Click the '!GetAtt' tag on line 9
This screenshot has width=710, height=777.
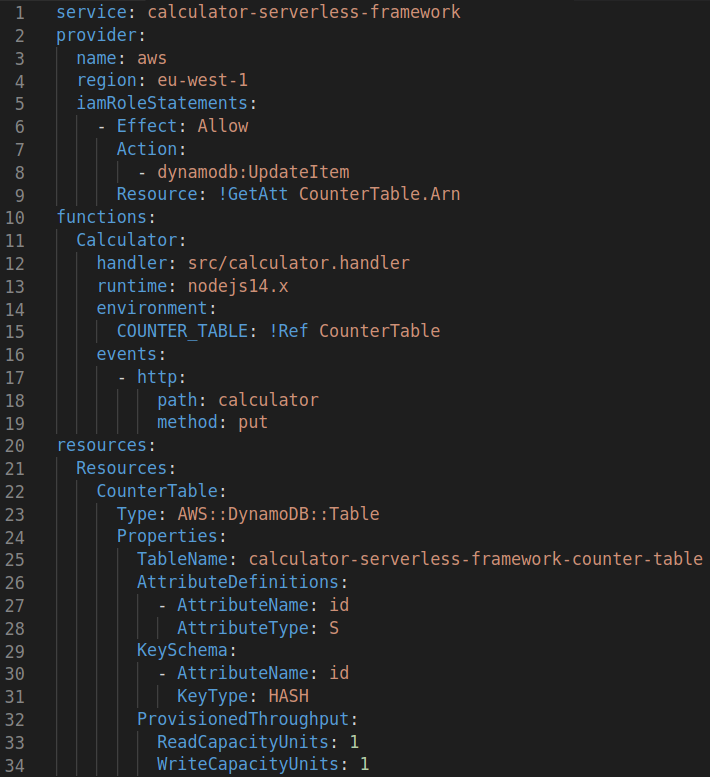[253, 194]
